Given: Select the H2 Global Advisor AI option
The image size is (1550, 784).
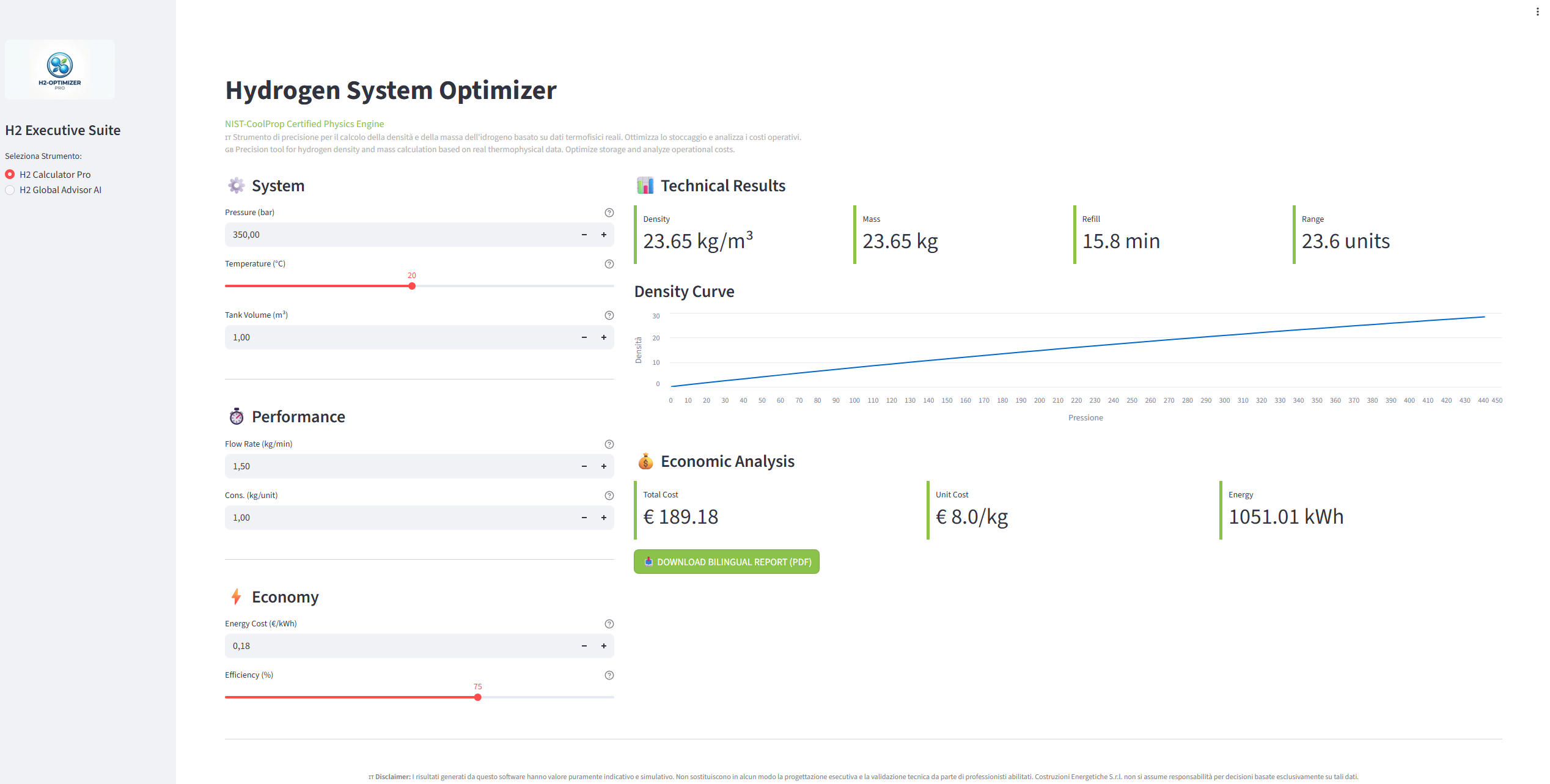Looking at the screenshot, I should click(x=10, y=190).
